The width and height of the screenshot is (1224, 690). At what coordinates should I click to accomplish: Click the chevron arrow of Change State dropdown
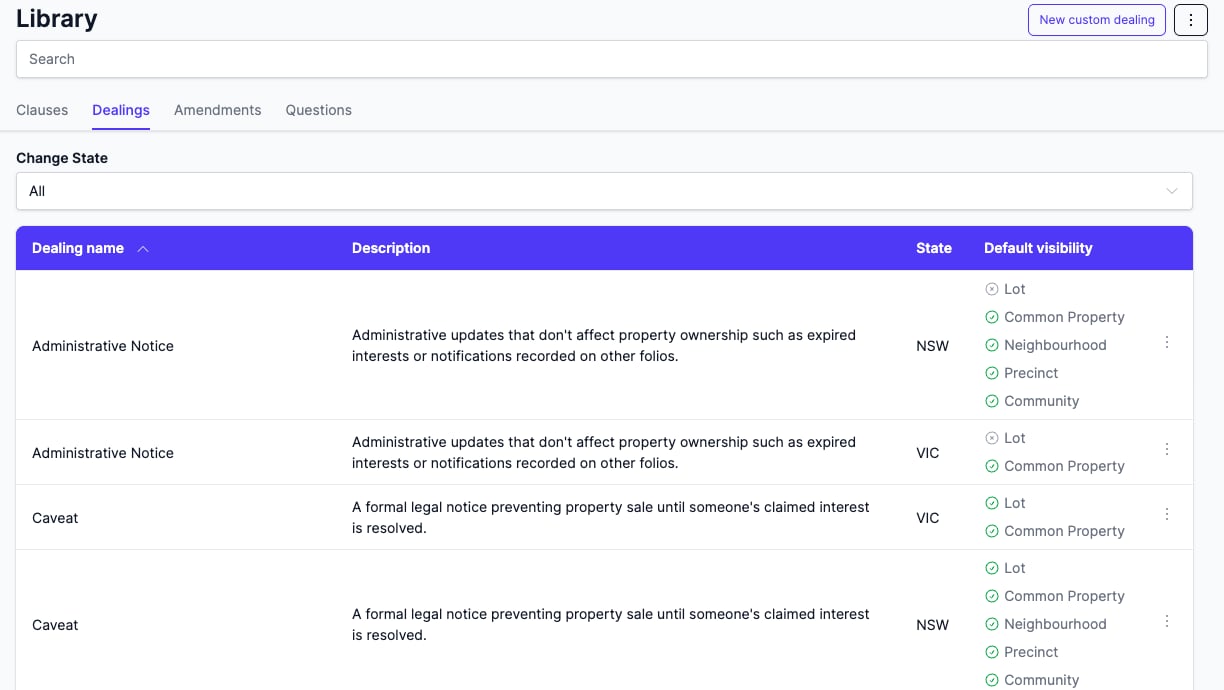(x=1172, y=191)
